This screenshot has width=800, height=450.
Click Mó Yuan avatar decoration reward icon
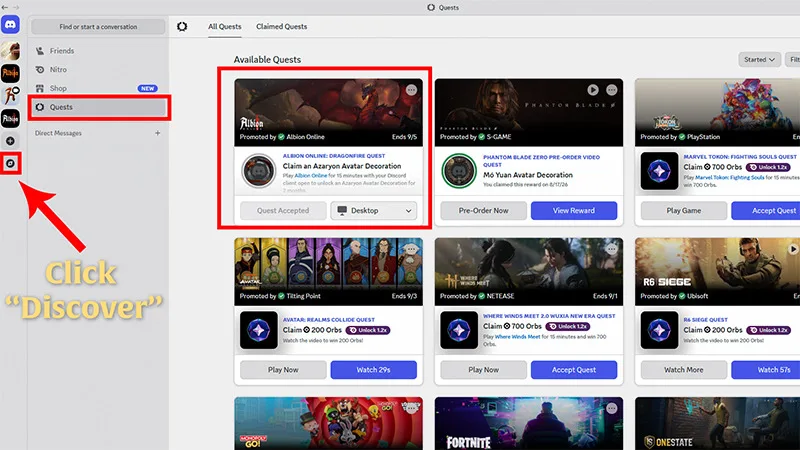coord(459,171)
